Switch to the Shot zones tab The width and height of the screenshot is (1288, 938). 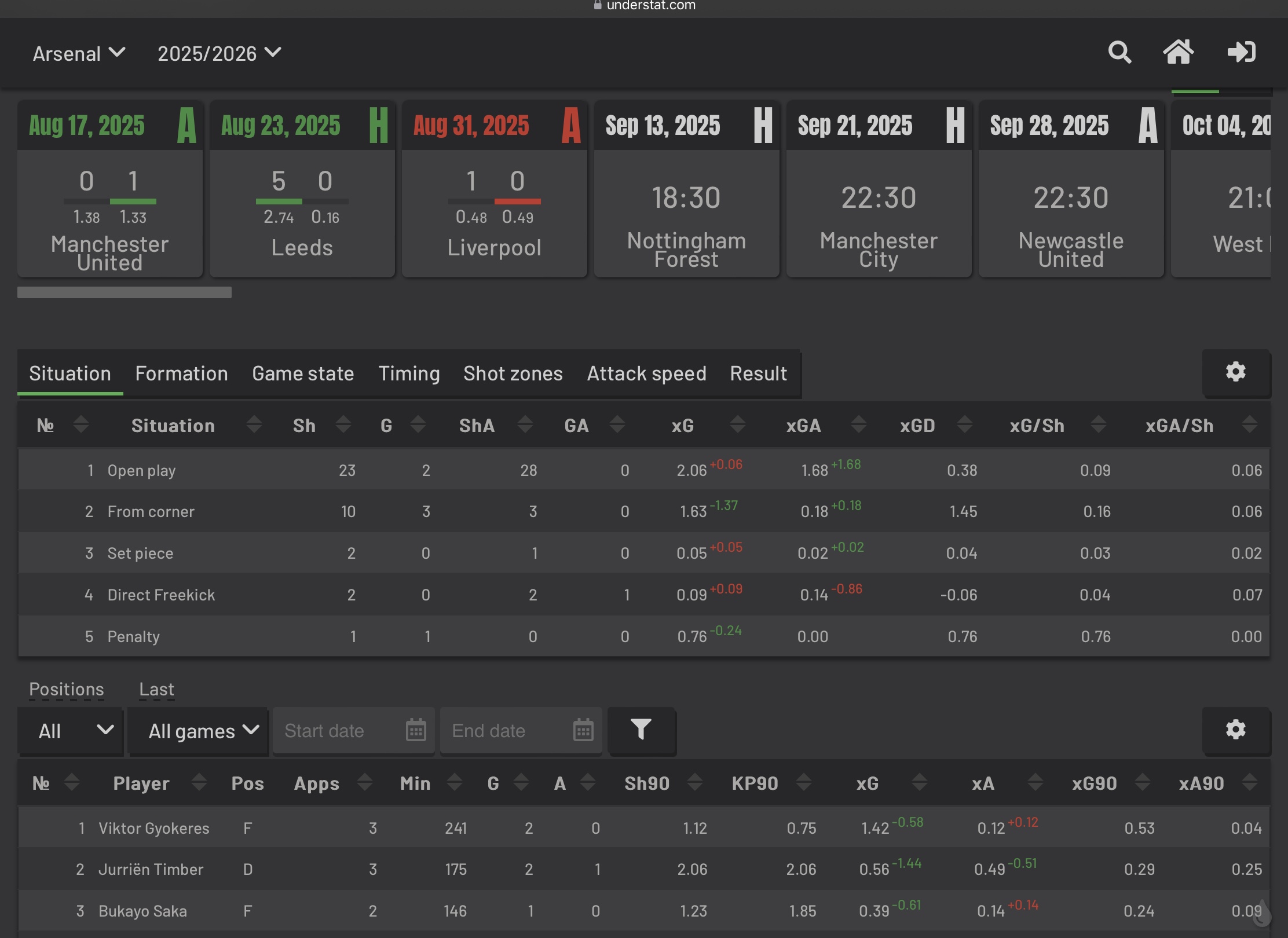513,373
